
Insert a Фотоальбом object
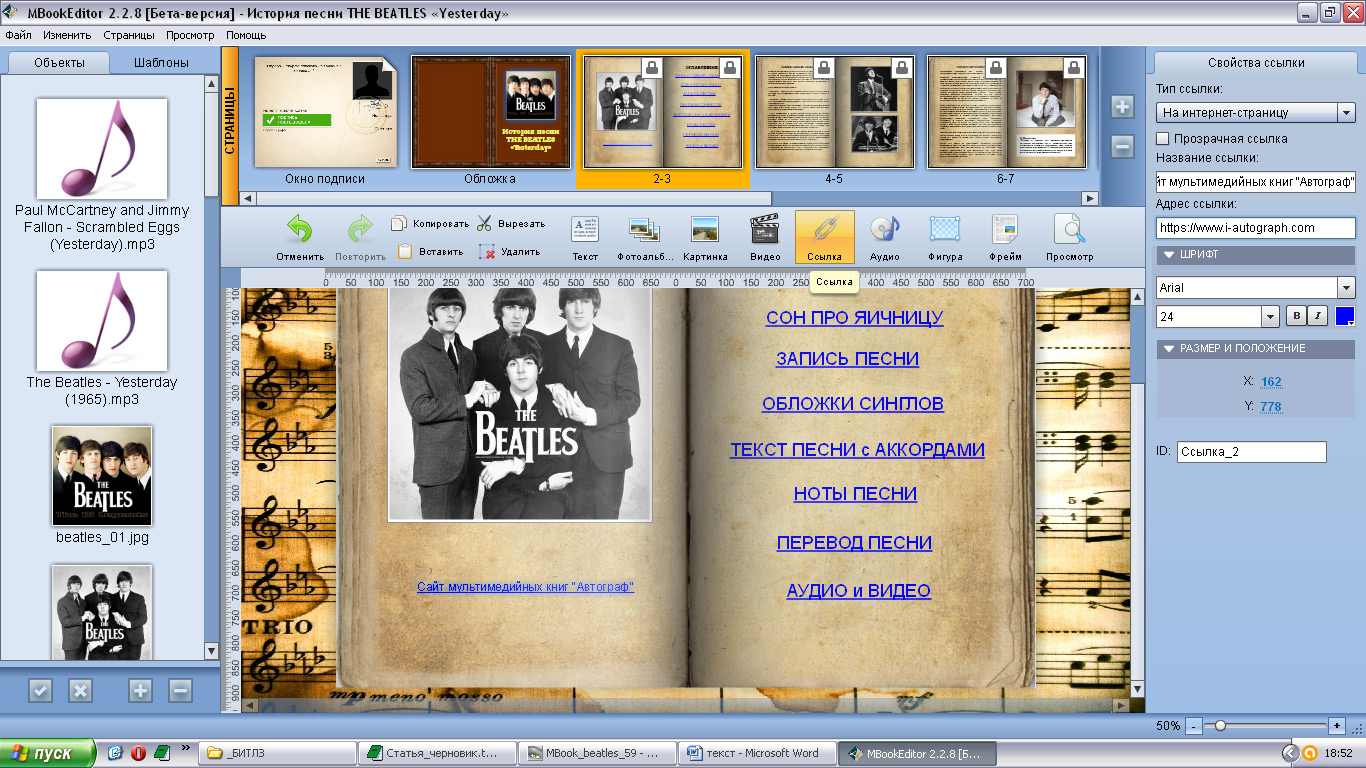644,238
